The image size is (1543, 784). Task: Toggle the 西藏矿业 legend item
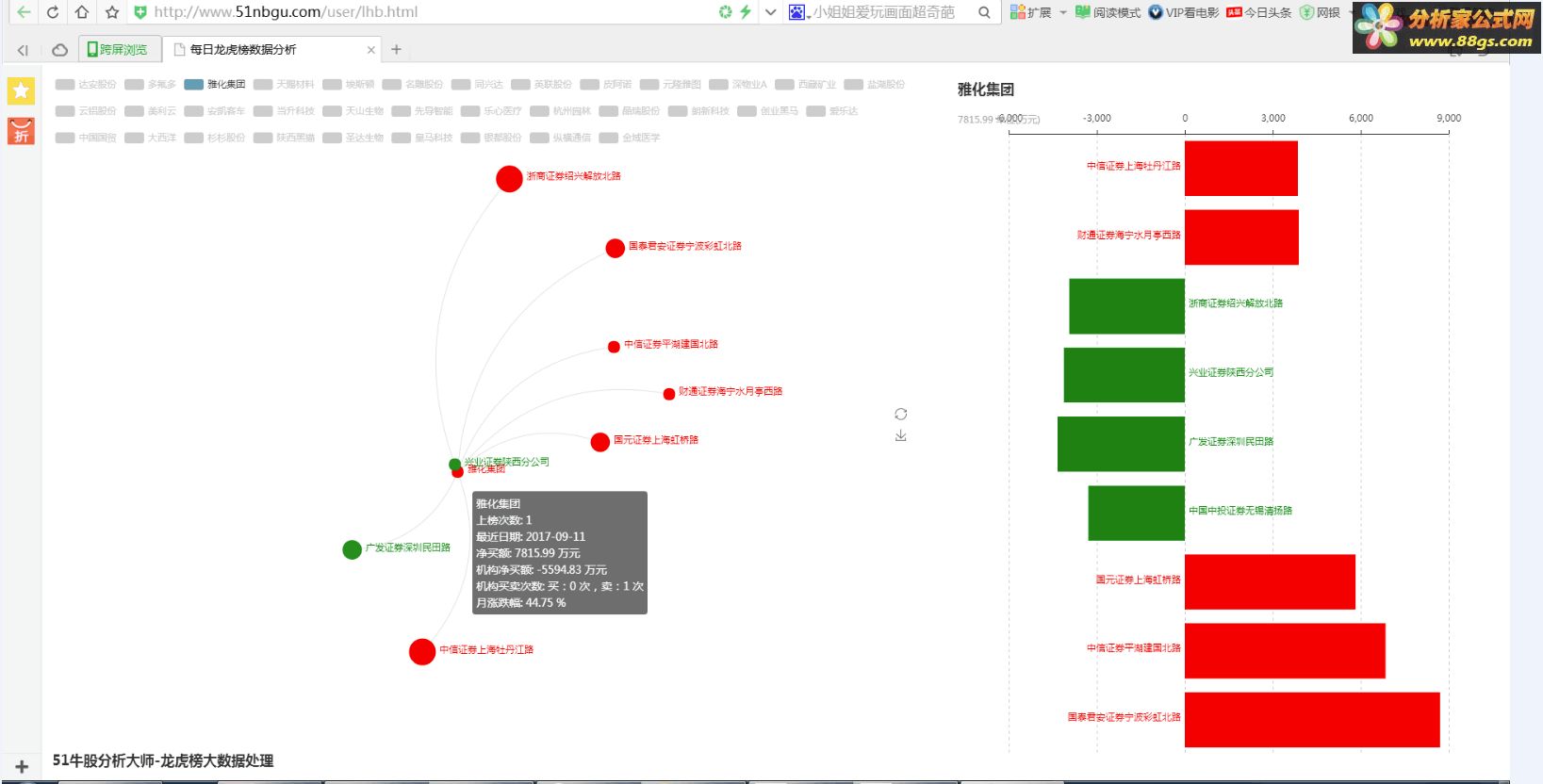tap(805, 85)
